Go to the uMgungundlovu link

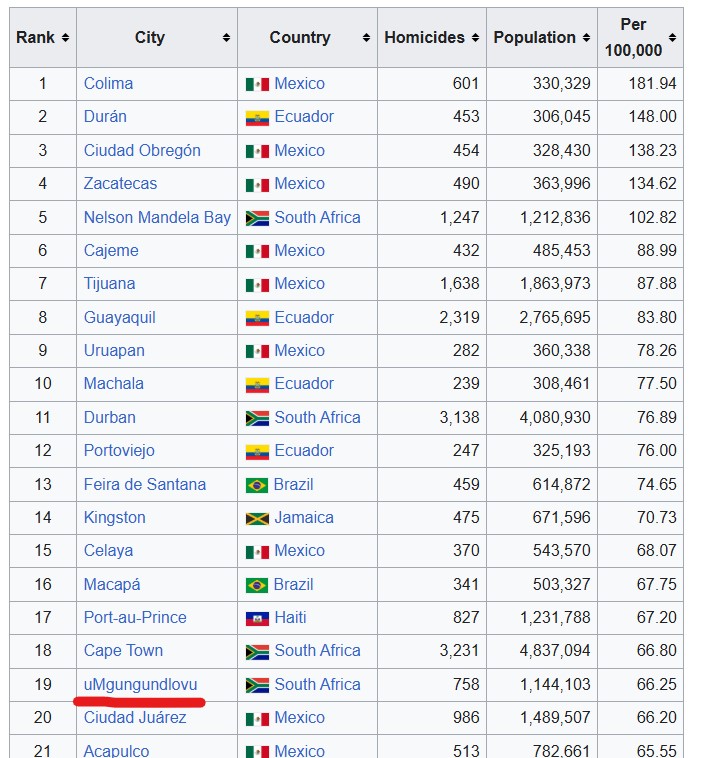point(140,685)
